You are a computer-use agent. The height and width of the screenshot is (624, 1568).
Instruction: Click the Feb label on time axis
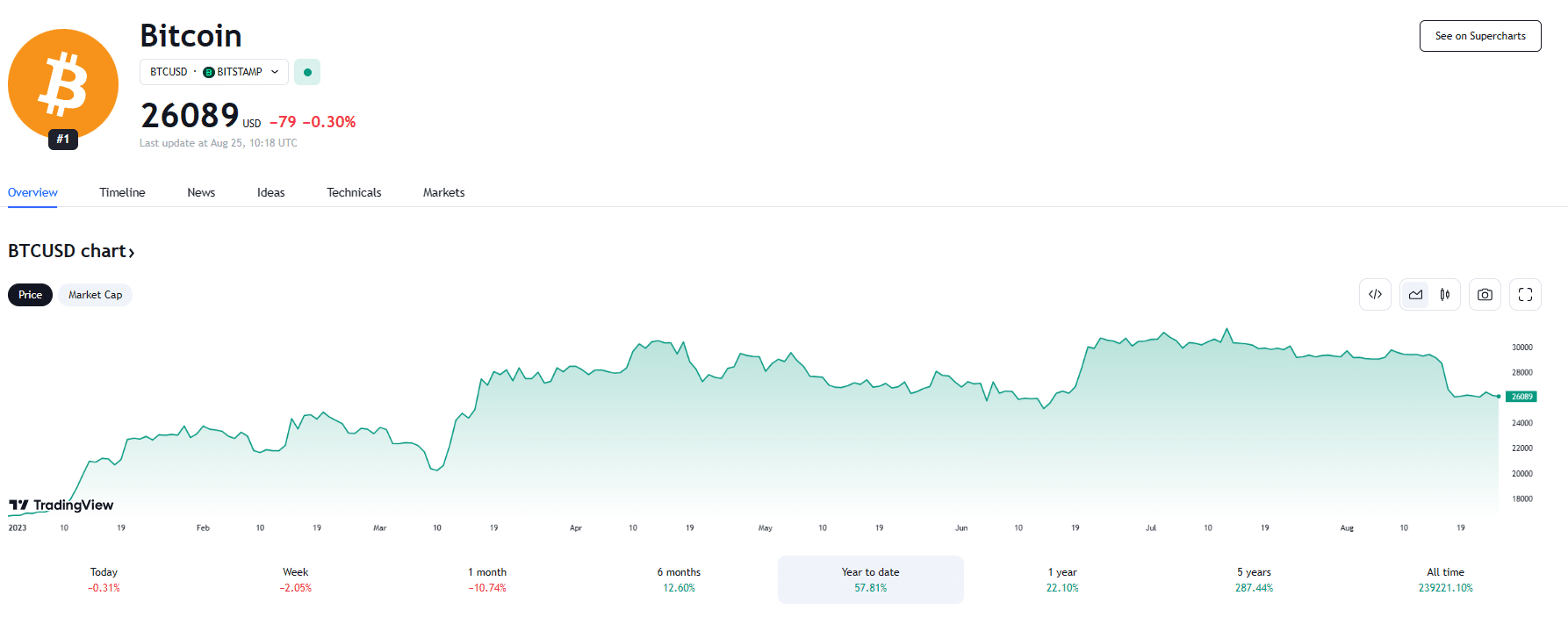click(203, 527)
